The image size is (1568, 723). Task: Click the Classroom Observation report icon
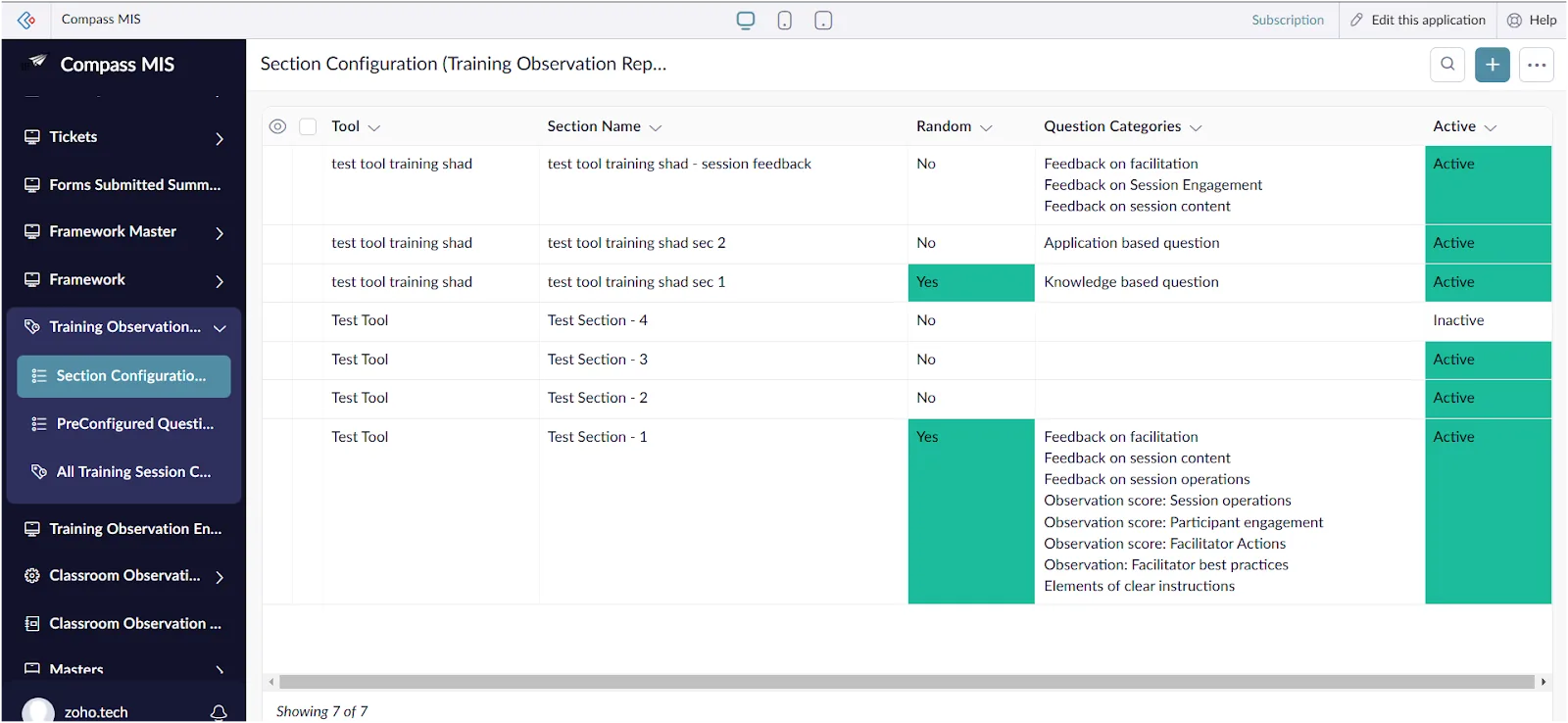point(32,624)
